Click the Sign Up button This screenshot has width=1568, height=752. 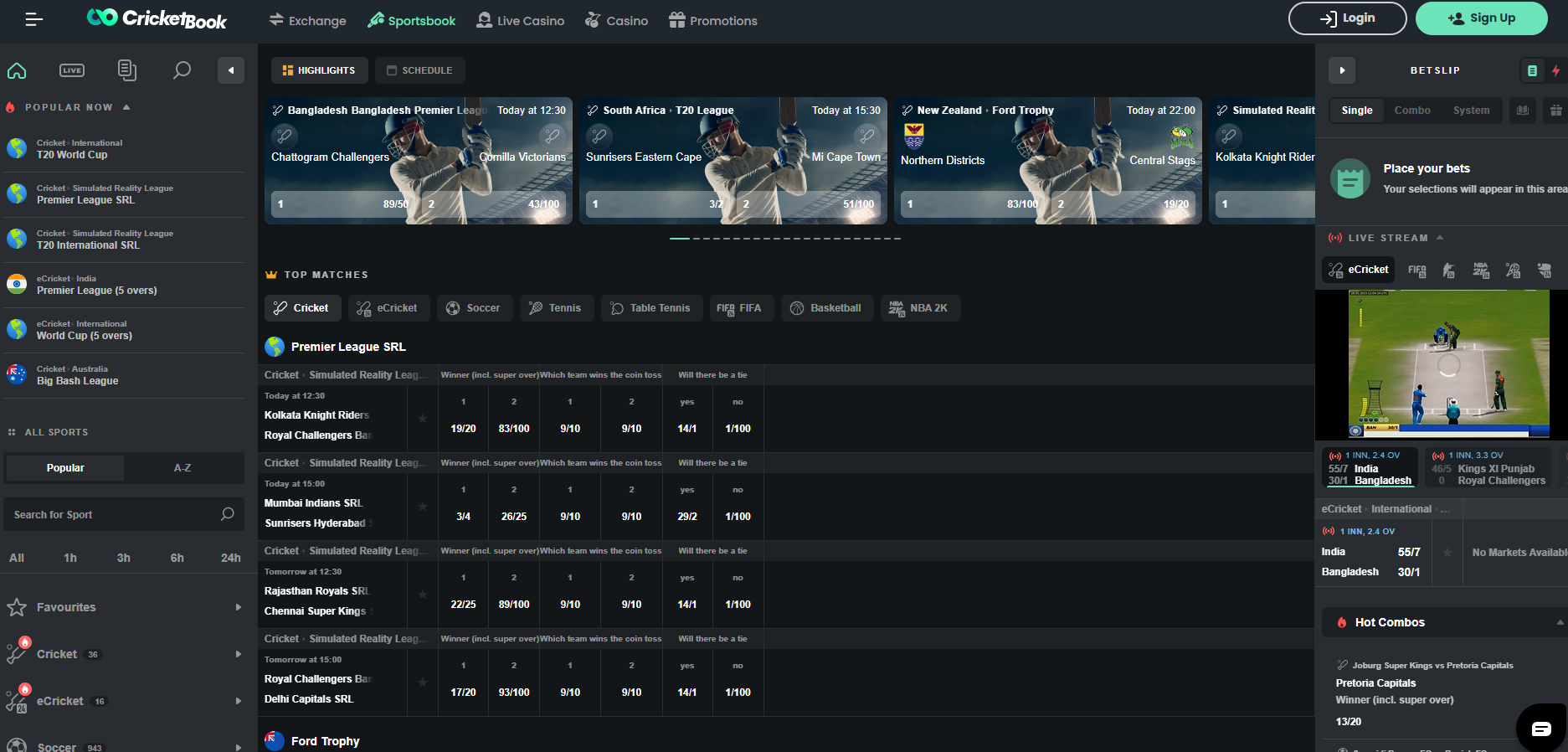[1481, 18]
